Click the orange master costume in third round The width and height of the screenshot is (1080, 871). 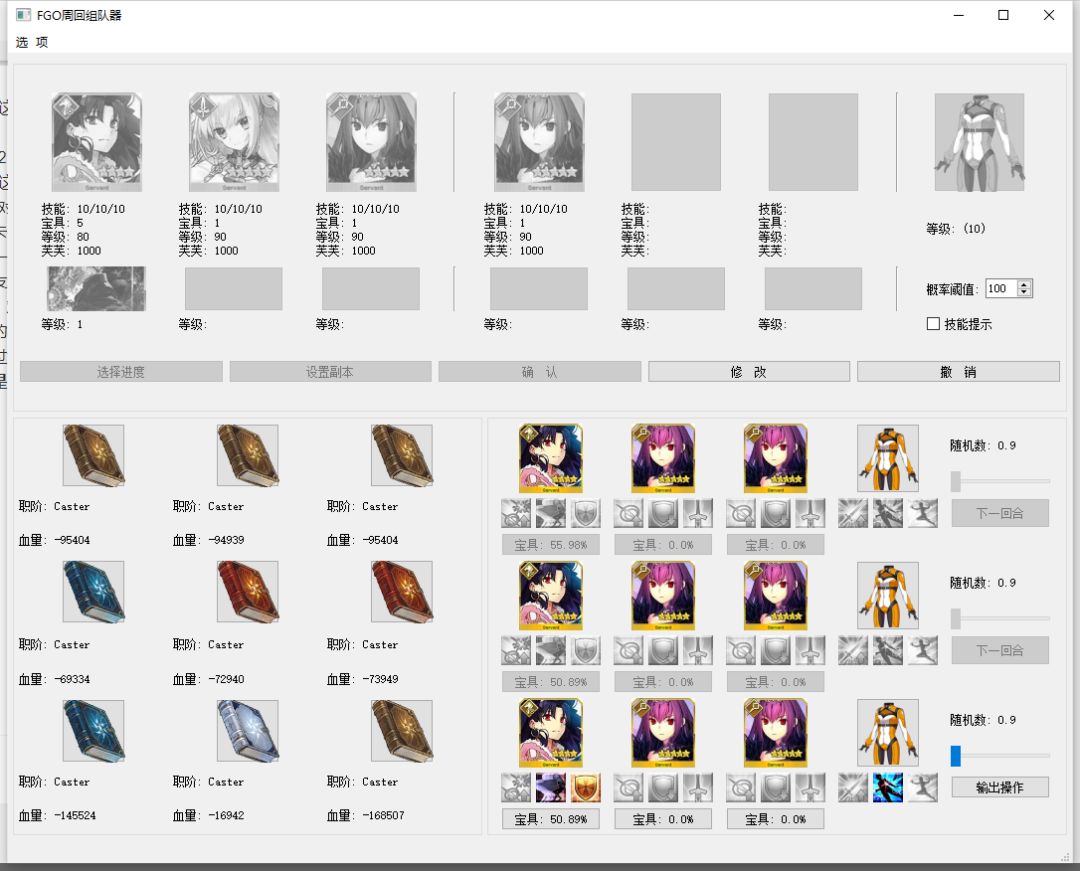(888, 733)
